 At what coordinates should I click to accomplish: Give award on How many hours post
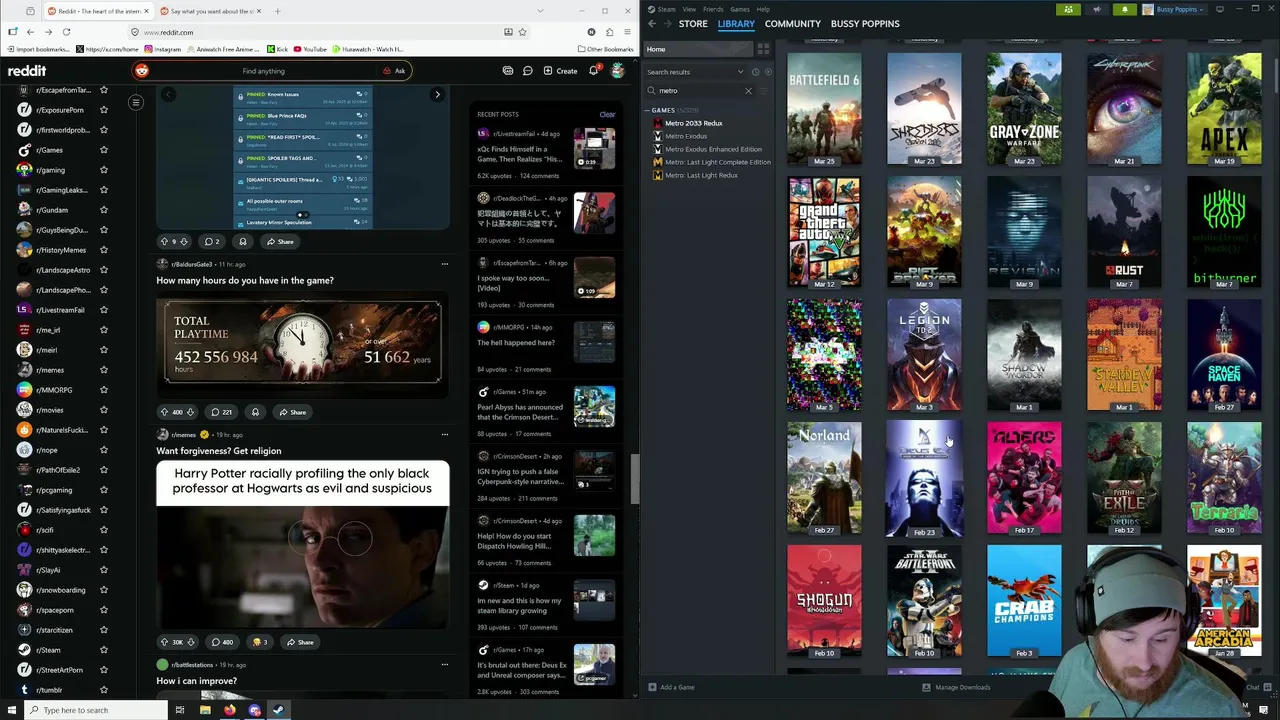coord(255,412)
